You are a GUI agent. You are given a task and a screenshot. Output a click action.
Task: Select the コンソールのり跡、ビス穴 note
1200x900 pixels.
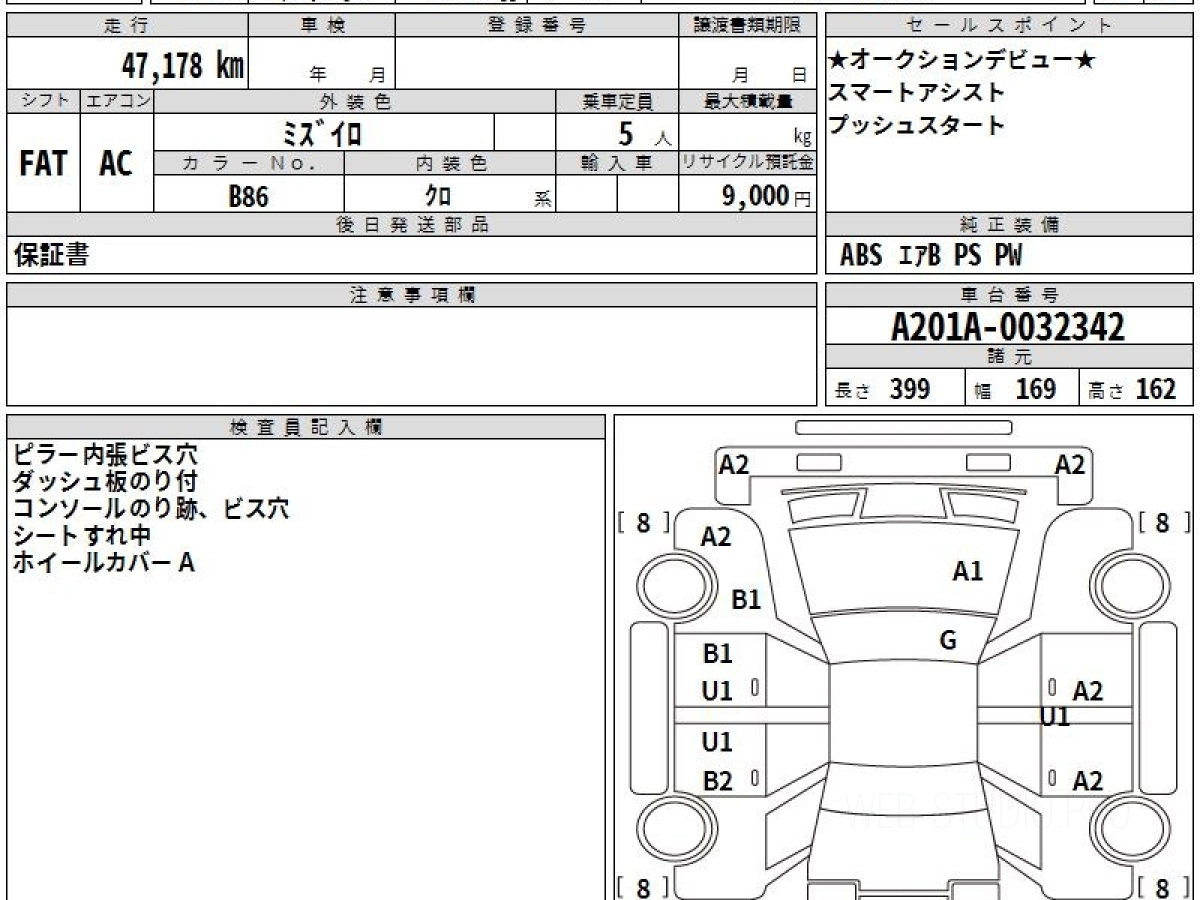coord(151,509)
